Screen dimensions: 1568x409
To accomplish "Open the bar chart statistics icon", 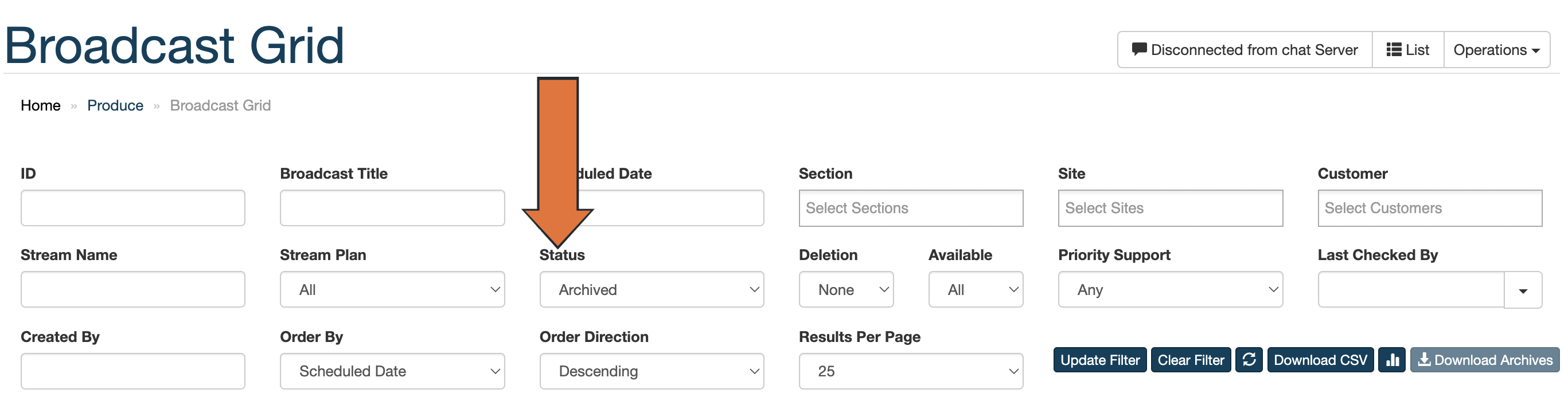I will coord(1391,360).
